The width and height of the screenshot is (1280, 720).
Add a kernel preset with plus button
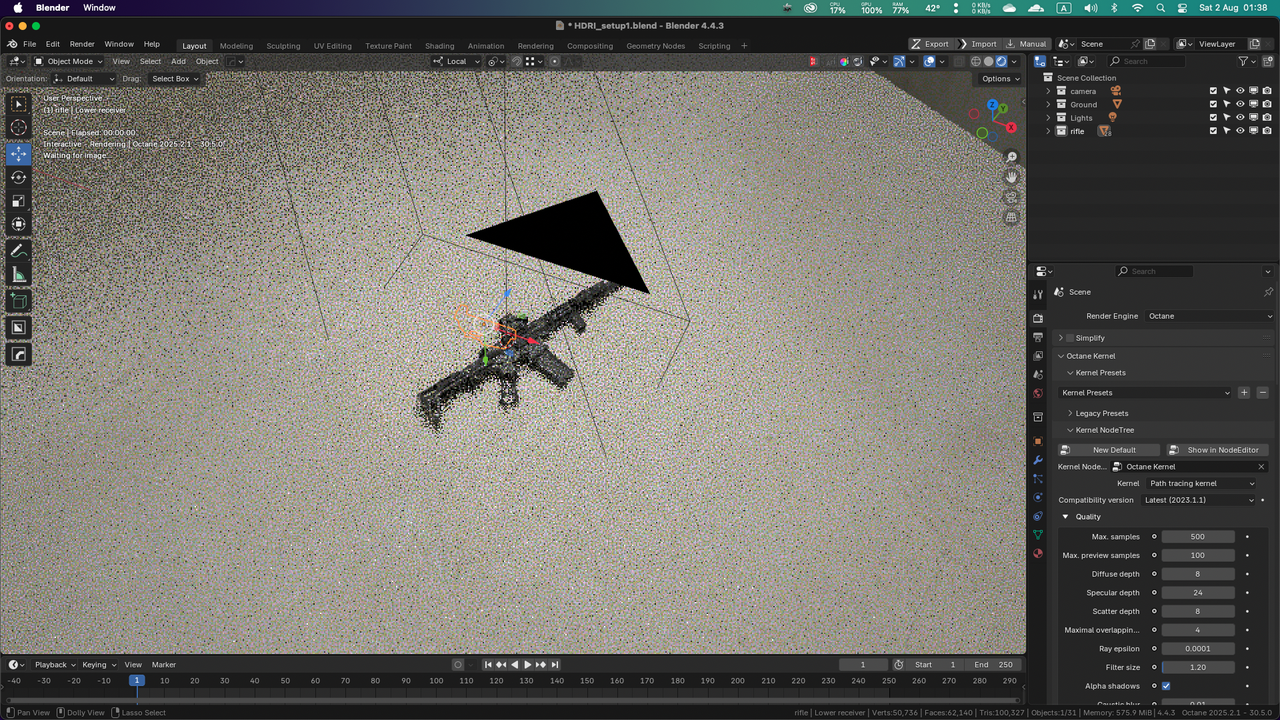pyautogui.click(x=1244, y=393)
